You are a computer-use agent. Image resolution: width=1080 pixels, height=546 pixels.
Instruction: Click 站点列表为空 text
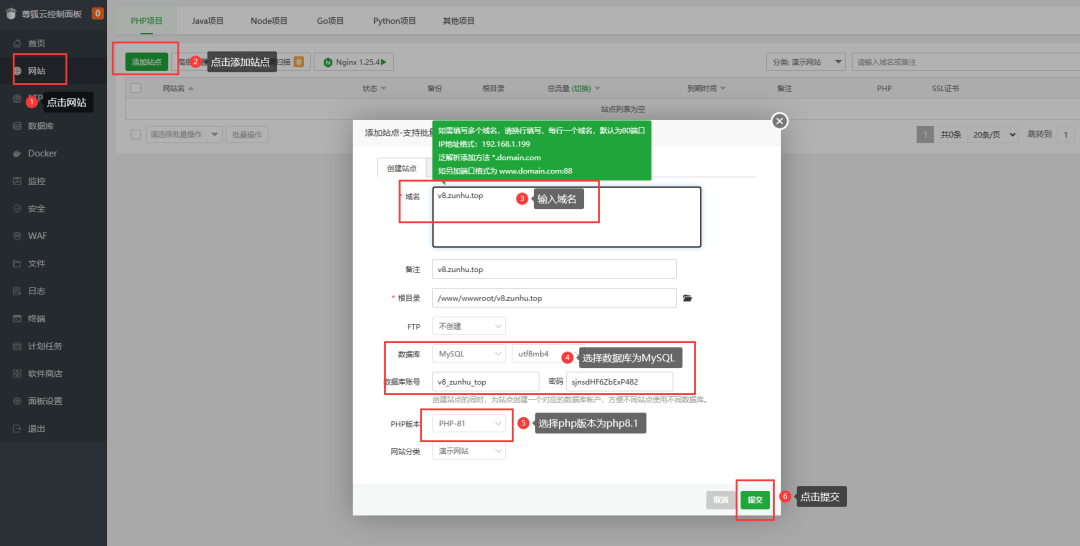(x=623, y=109)
